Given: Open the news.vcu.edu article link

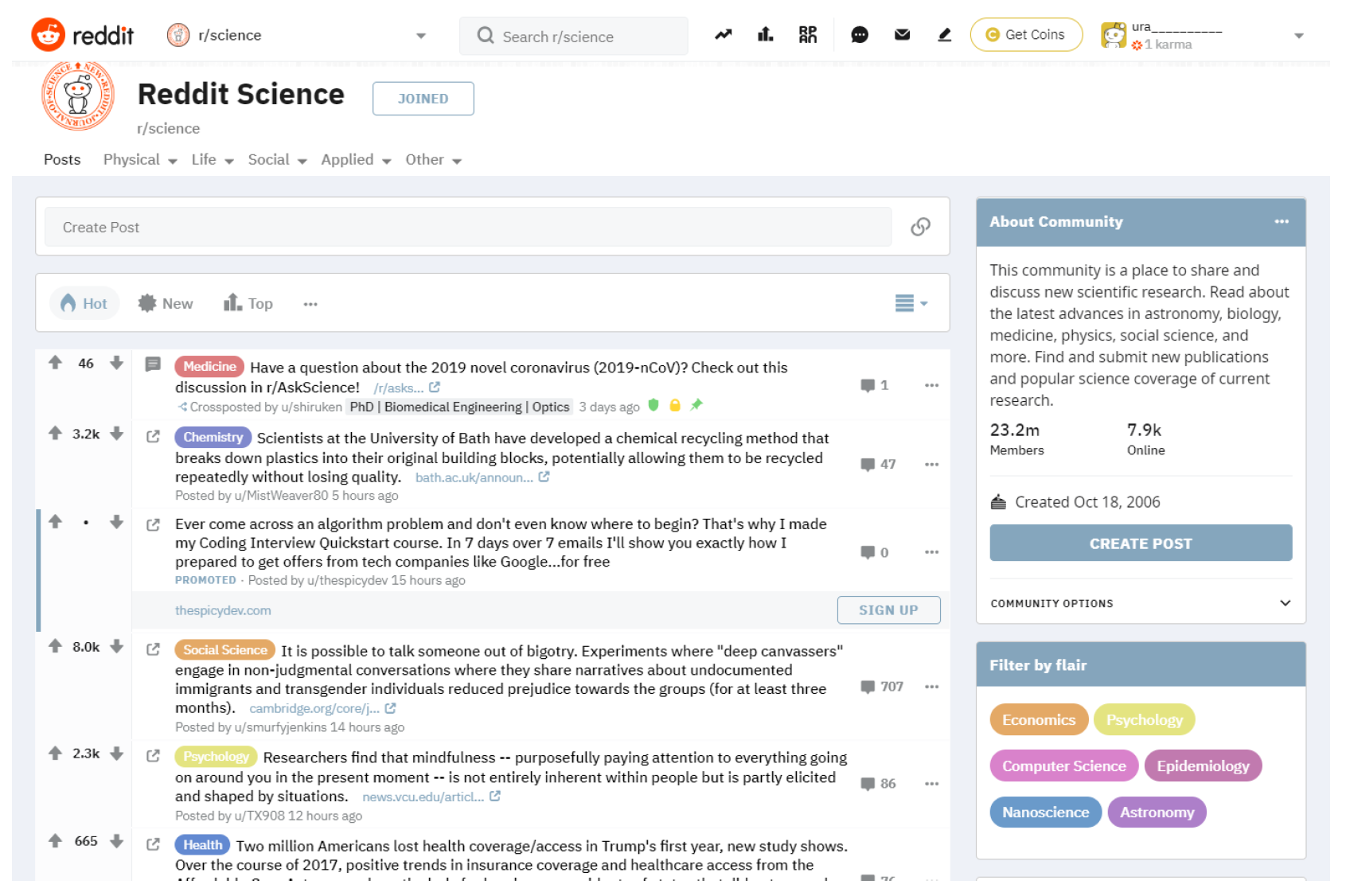Looking at the screenshot, I should coord(431,797).
